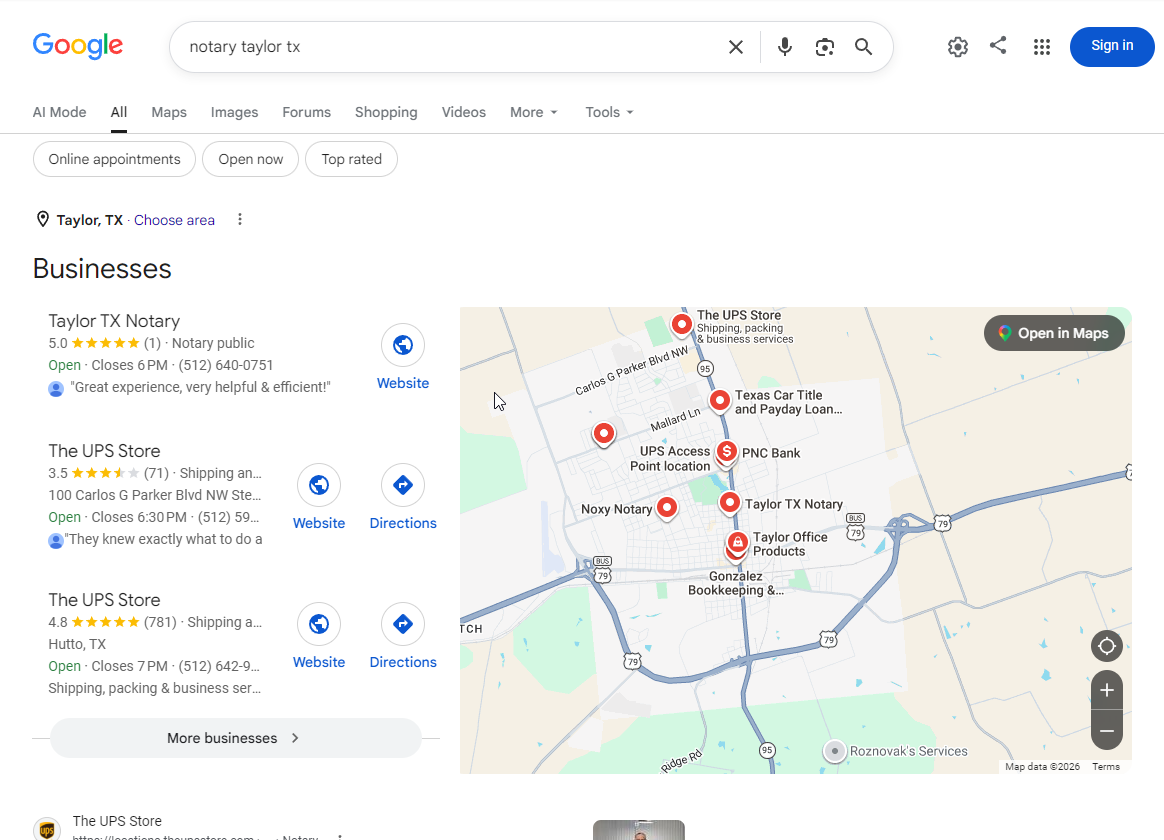Click Texas Car Title map pin
Screen dimensions: 1164x840
click(719, 401)
